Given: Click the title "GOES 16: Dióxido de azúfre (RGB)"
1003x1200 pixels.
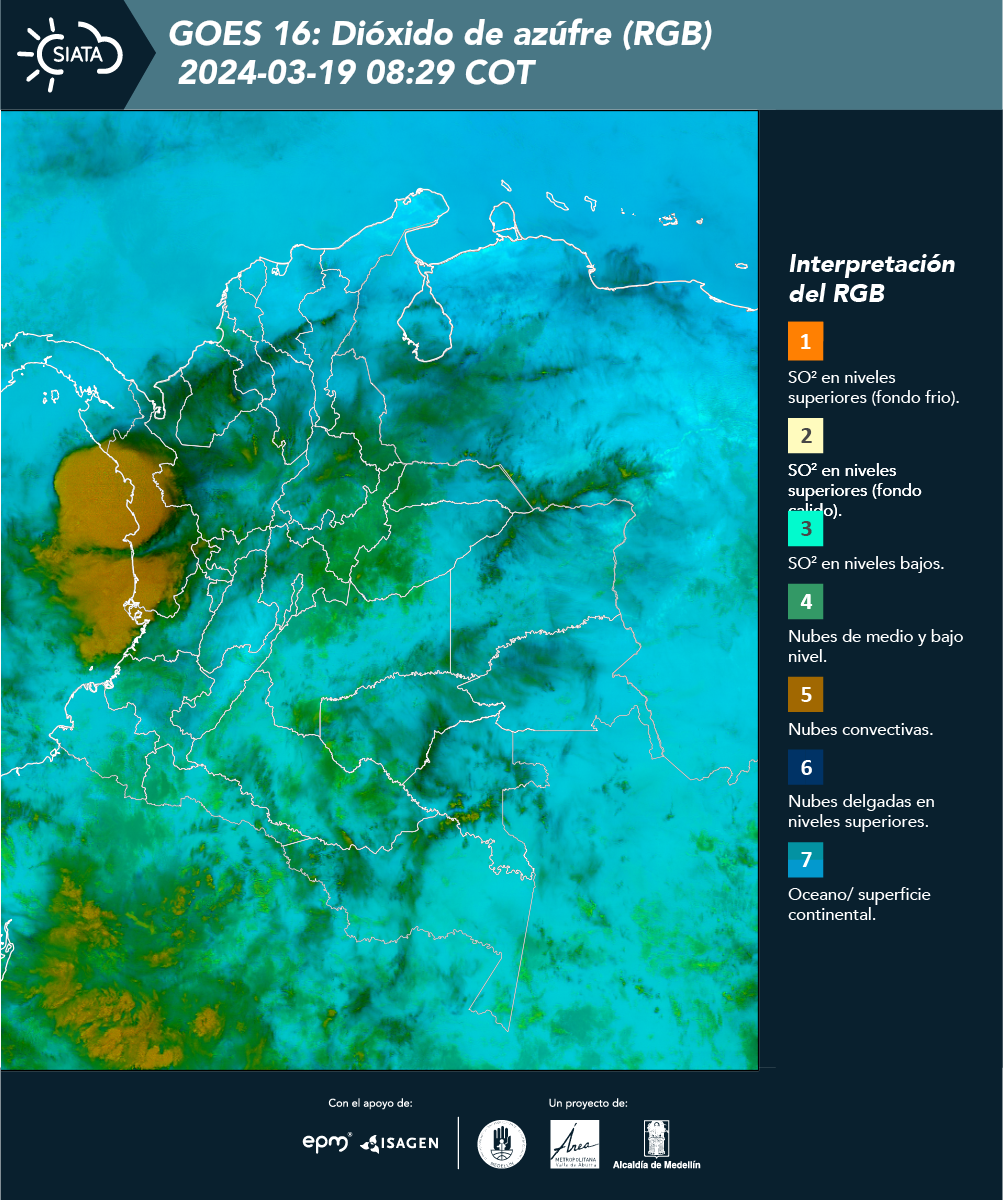Looking at the screenshot, I should tap(441, 35).
